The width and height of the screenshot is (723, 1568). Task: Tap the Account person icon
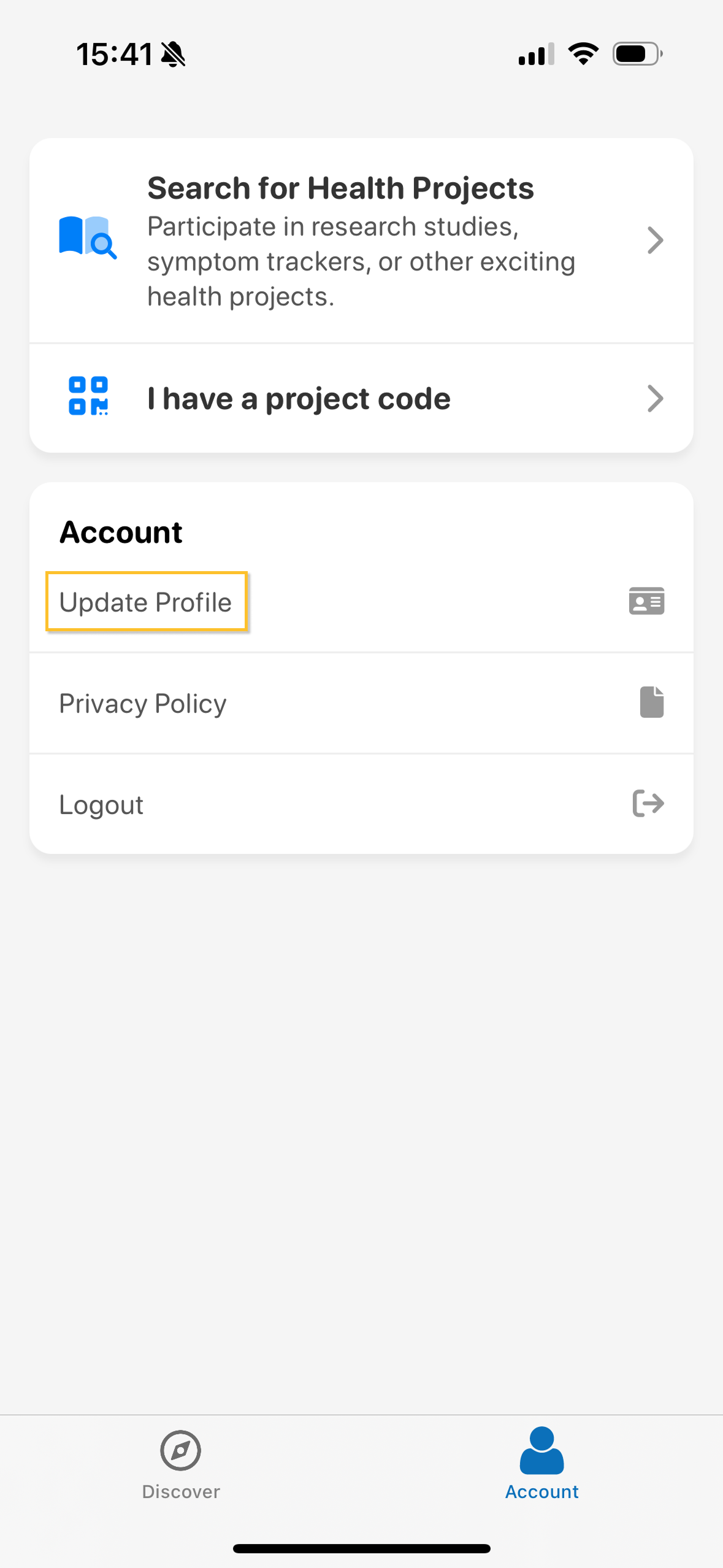click(541, 1450)
